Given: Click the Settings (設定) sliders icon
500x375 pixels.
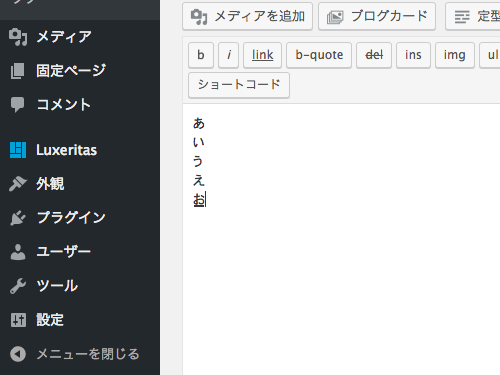Looking at the screenshot, I should click(18, 320).
